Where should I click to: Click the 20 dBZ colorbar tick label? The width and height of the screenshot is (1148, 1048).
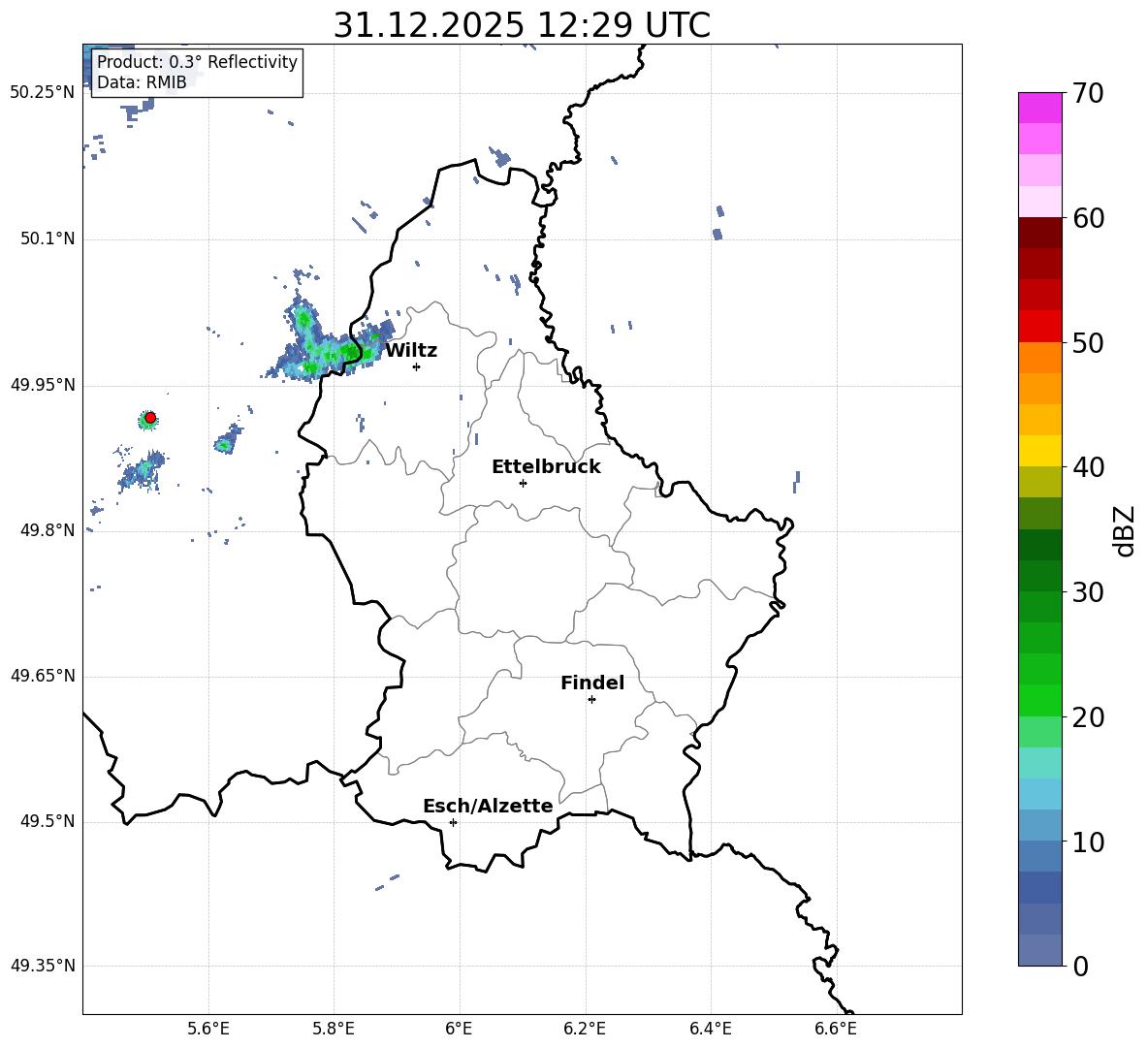1089,716
